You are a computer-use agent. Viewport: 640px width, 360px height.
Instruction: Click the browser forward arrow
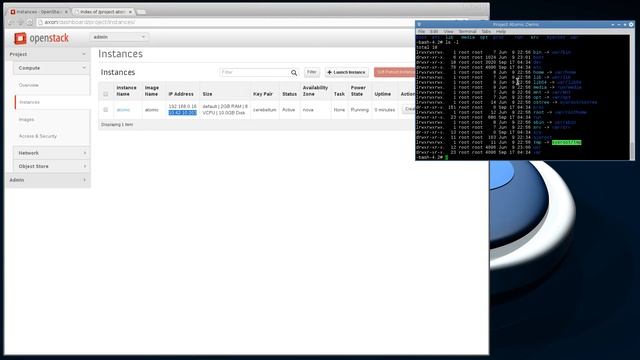coord(20,22)
